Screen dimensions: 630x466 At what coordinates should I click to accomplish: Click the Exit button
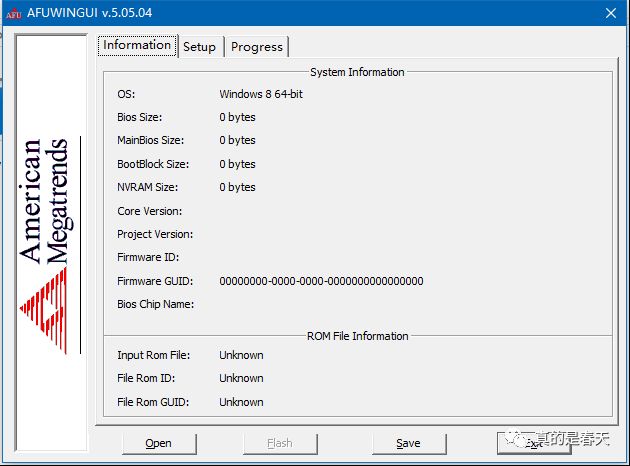click(534, 444)
